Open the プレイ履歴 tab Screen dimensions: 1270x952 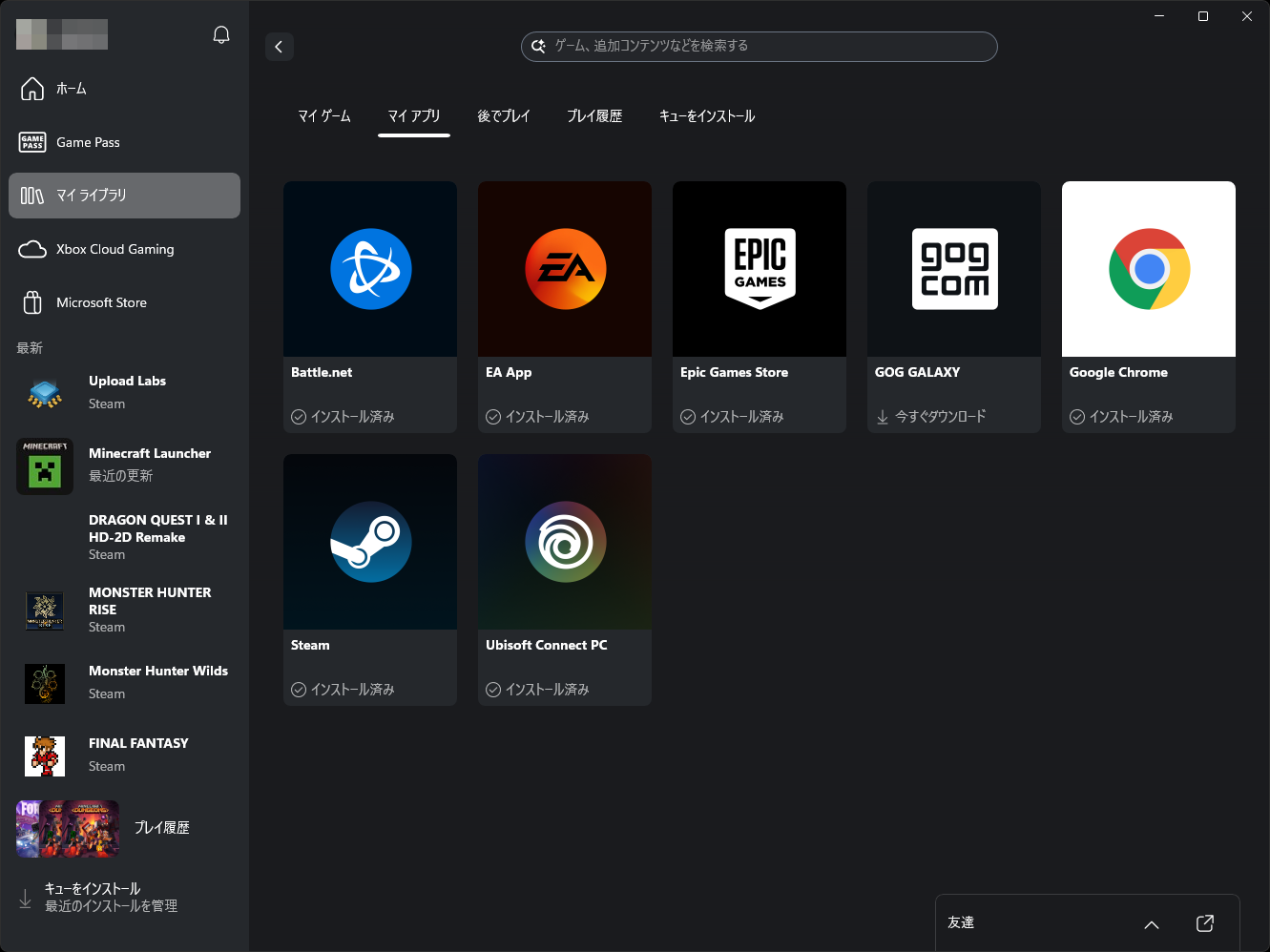point(594,114)
